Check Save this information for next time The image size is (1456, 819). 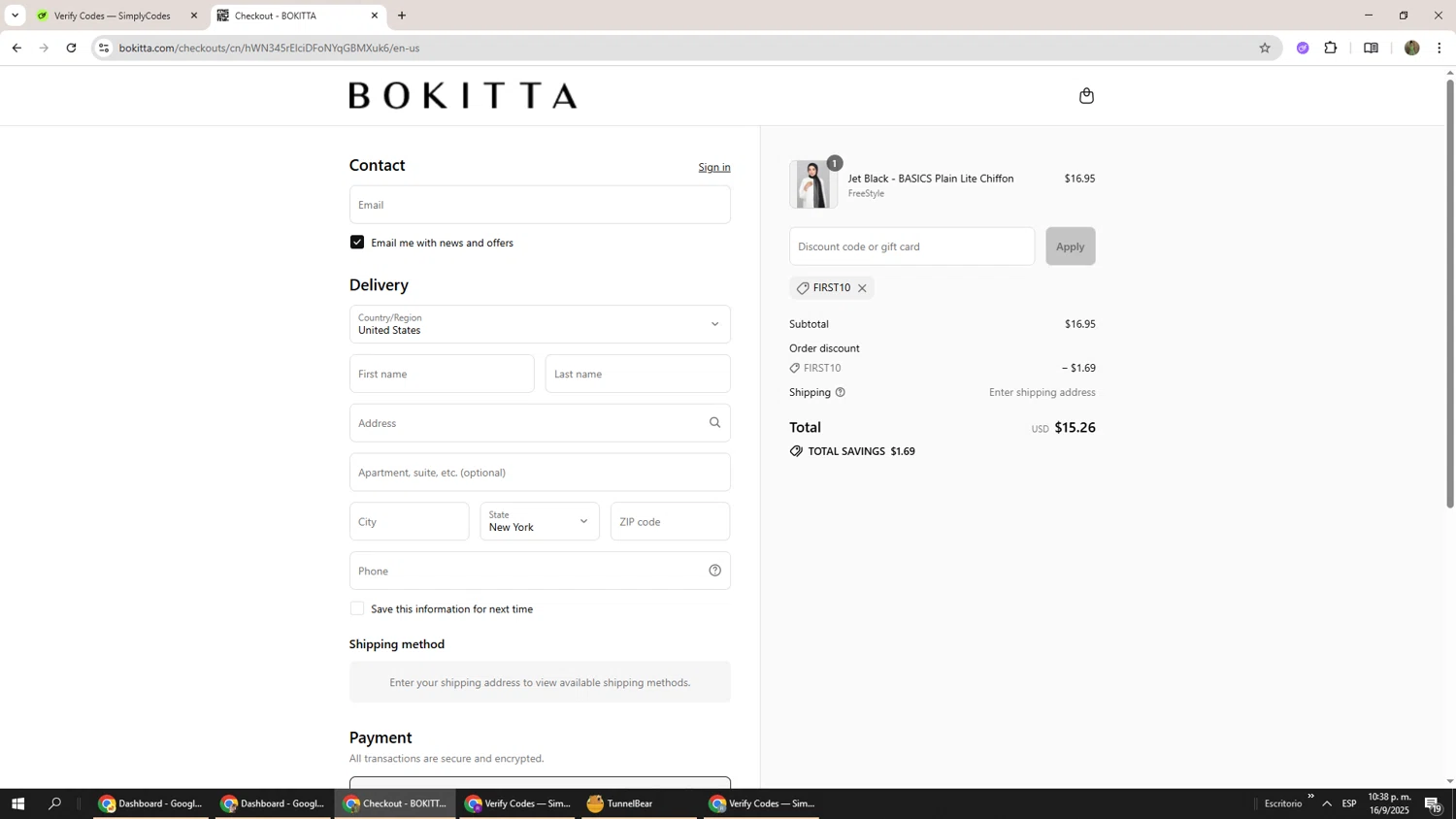click(x=357, y=608)
